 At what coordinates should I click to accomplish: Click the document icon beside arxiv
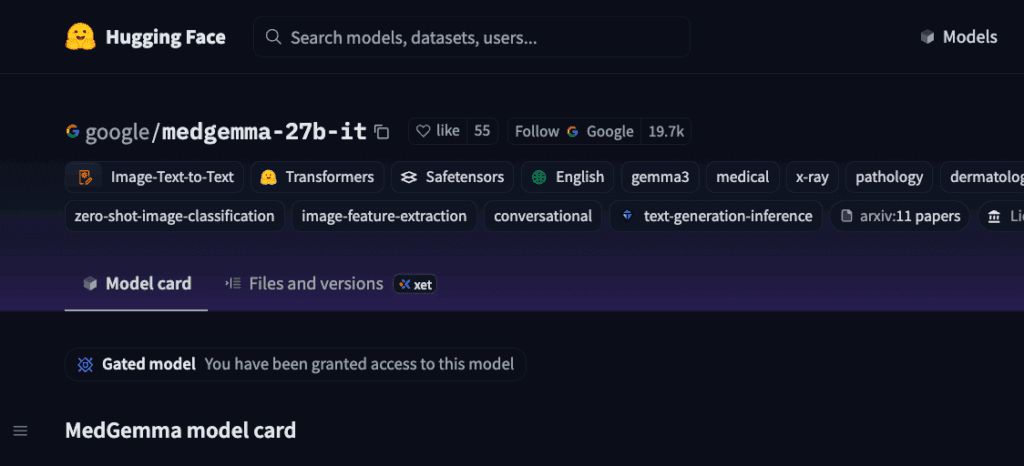[x=847, y=216]
